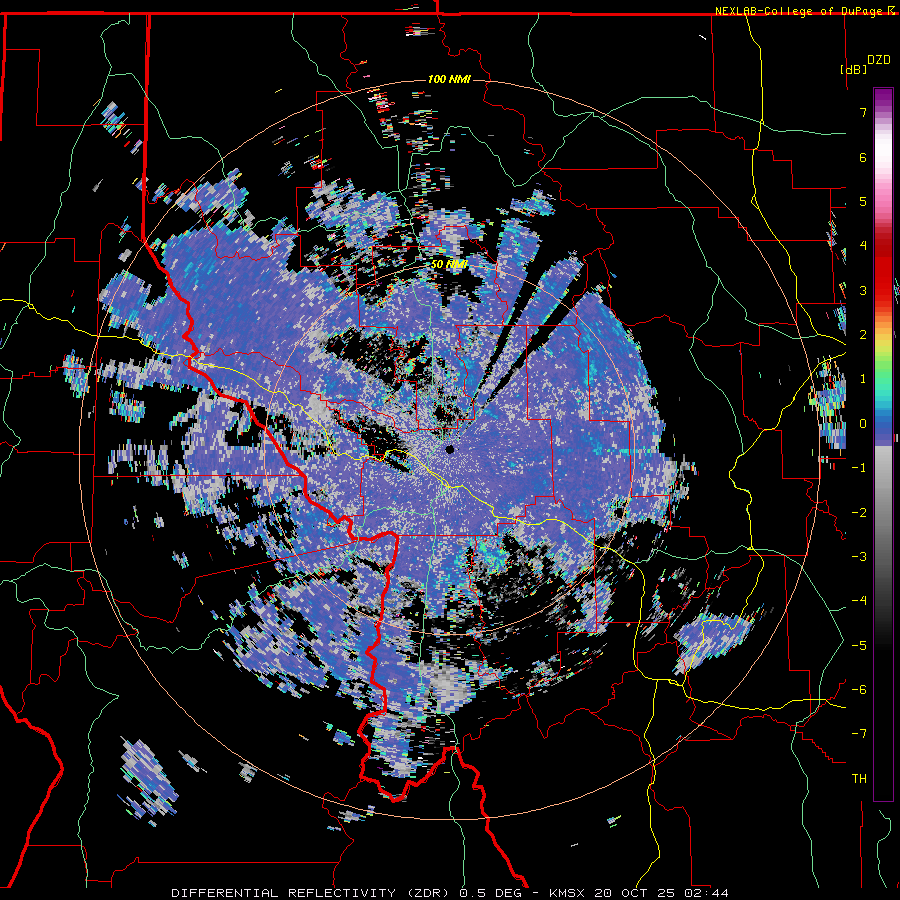
Task: Click the "DIFFERENTIAL REFLECTIVITY (ZDR)" caption text
Action: (313, 893)
